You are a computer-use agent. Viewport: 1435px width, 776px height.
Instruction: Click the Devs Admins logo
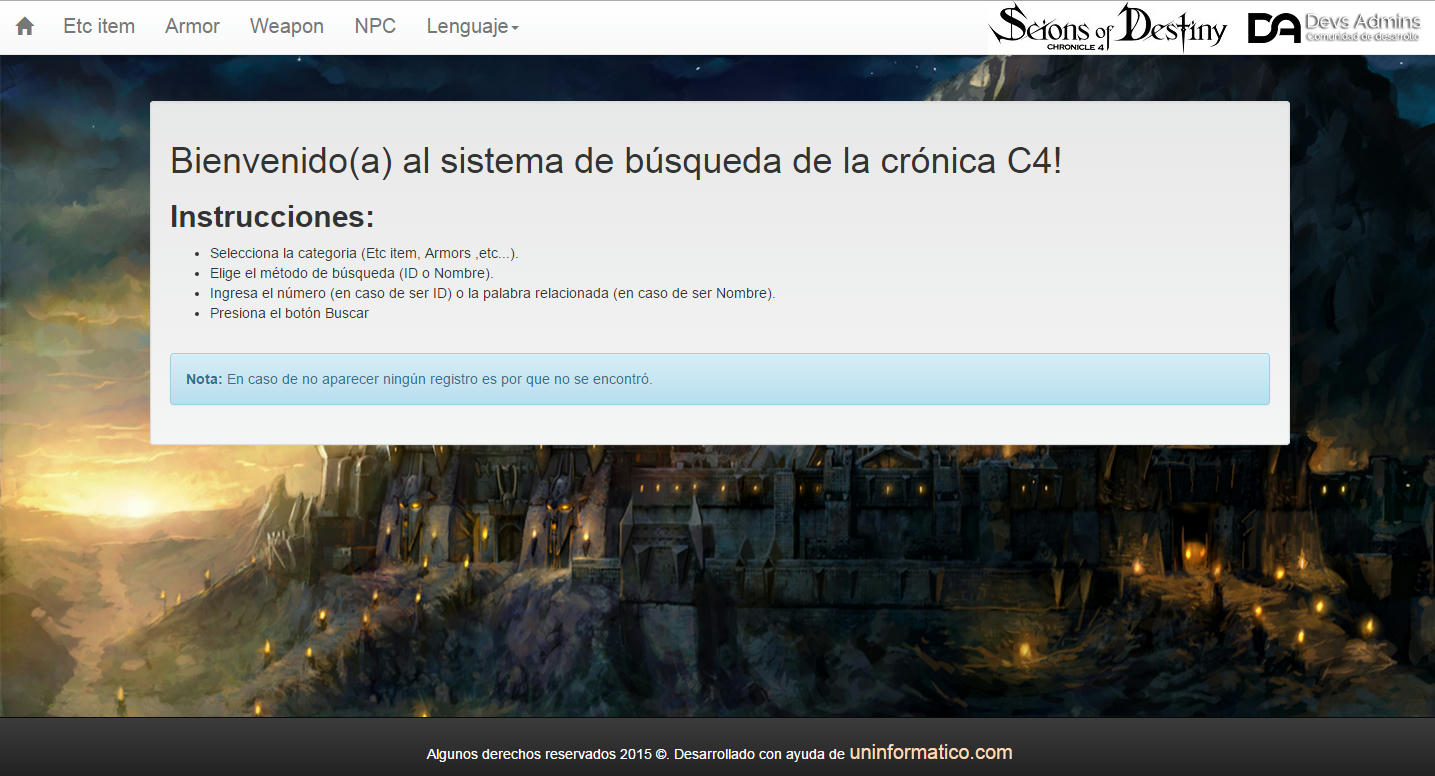coord(1334,28)
